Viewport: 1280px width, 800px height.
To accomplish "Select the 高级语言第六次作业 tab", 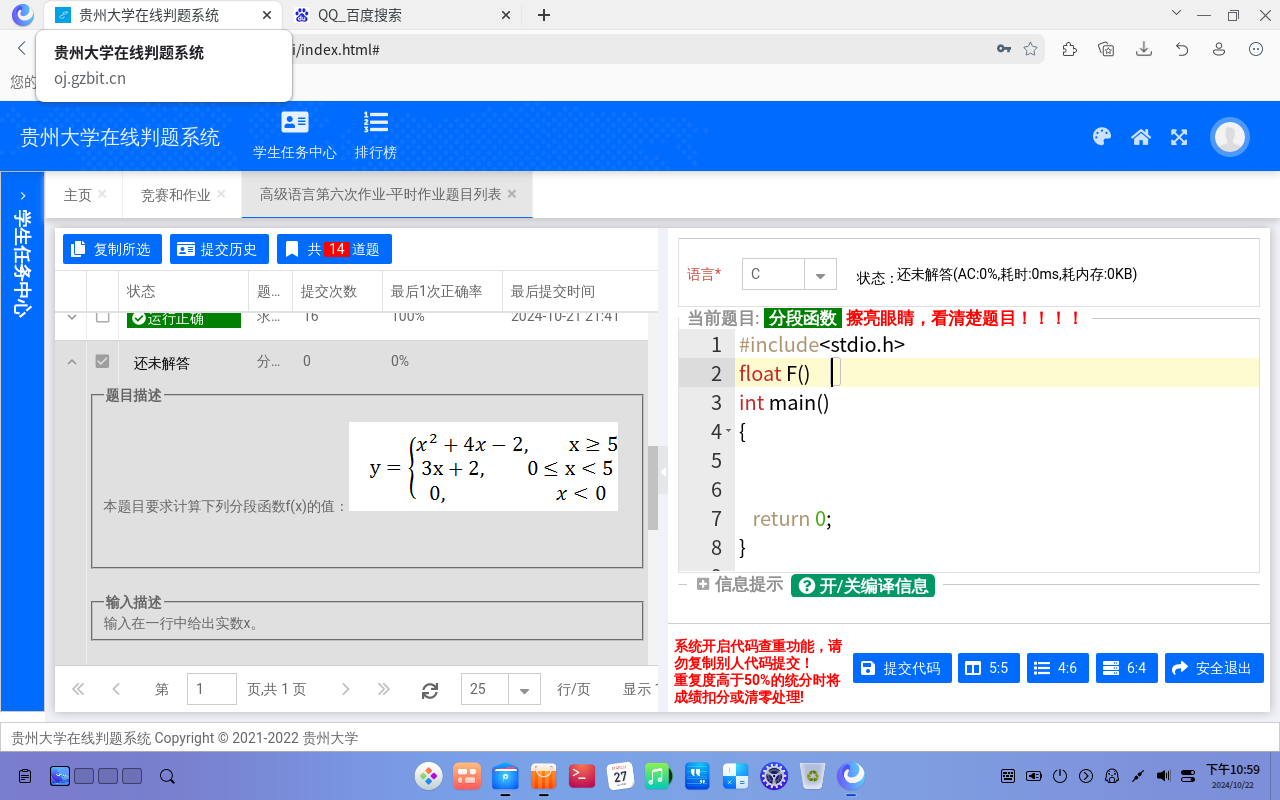I will [388, 194].
